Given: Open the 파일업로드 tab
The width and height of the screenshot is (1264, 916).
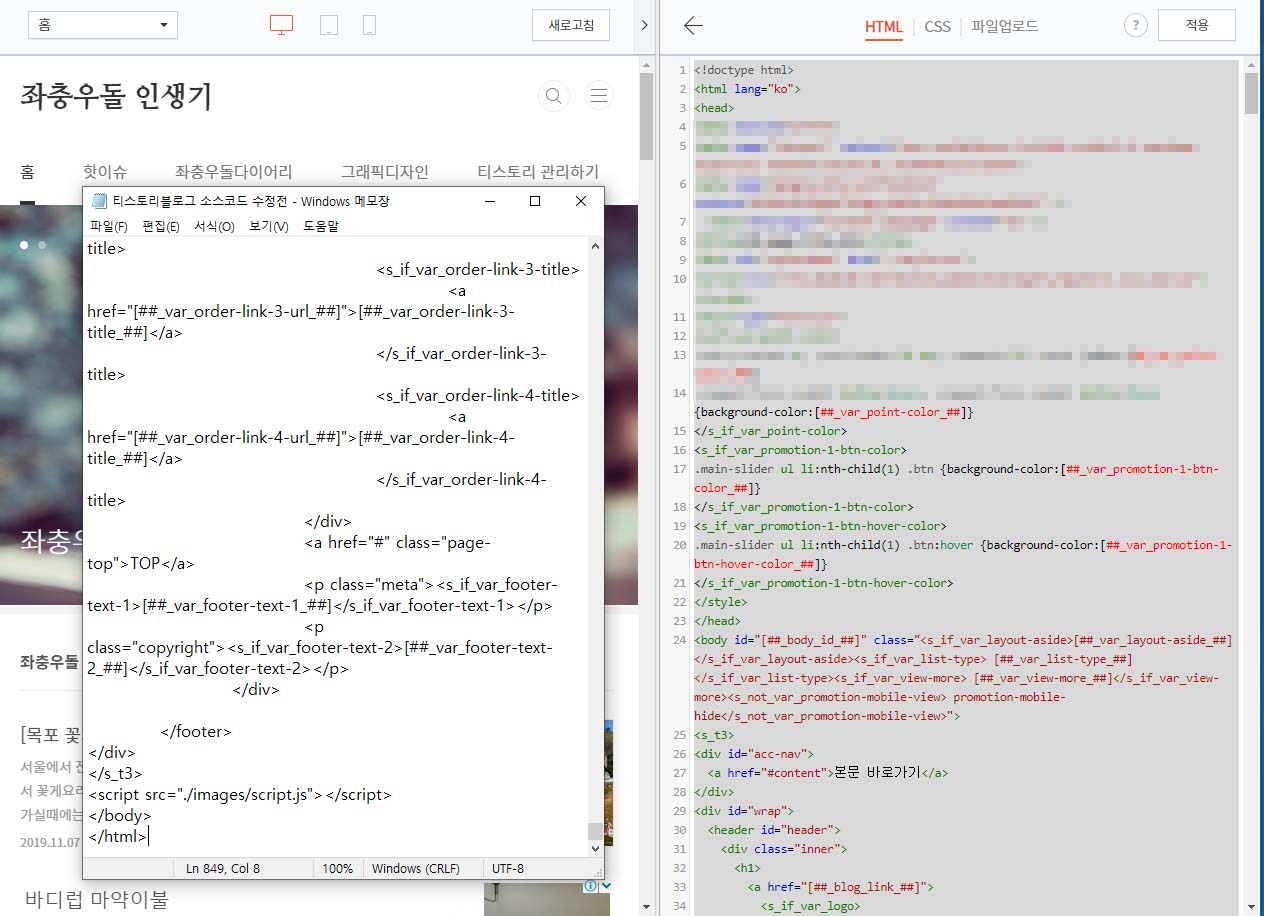Looking at the screenshot, I should [1005, 27].
